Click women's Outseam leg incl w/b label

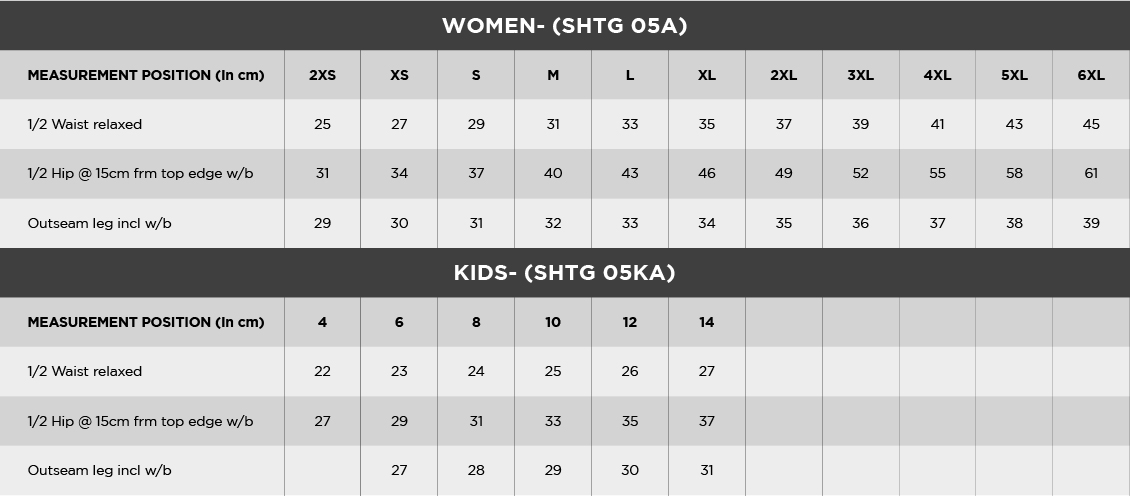coord(99,223)
